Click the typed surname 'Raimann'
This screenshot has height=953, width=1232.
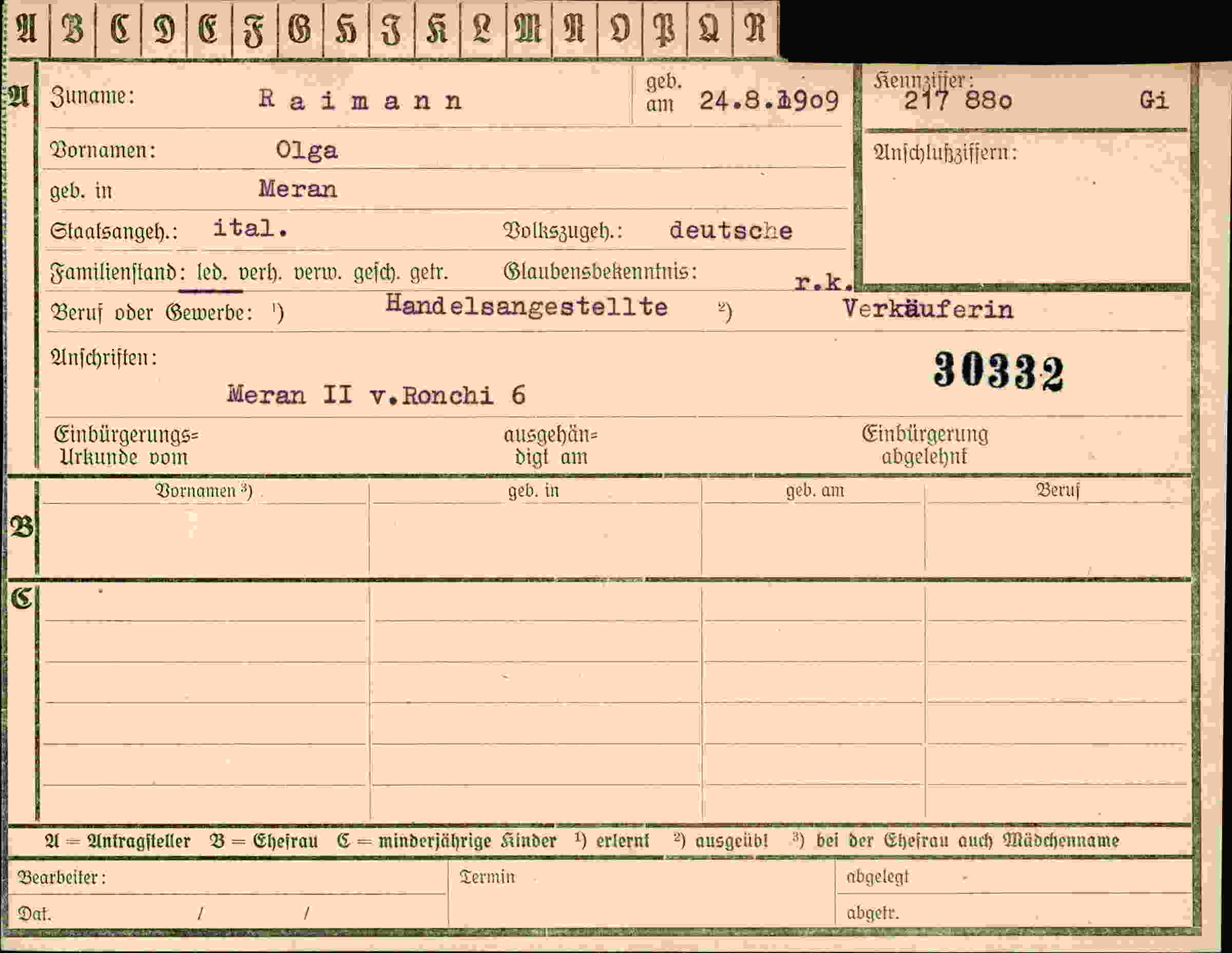pyautogui.click(x=360, y=101)
